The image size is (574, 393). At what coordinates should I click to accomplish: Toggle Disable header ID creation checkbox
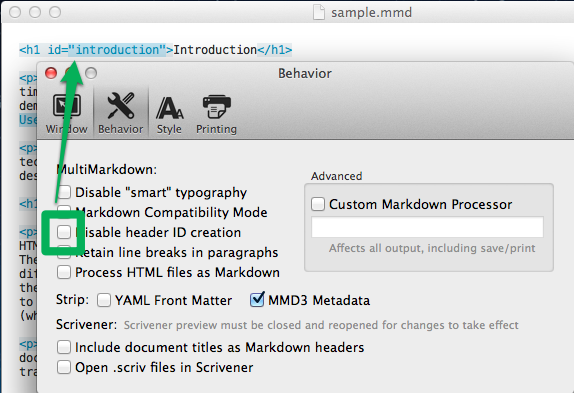tap(64, 232)
